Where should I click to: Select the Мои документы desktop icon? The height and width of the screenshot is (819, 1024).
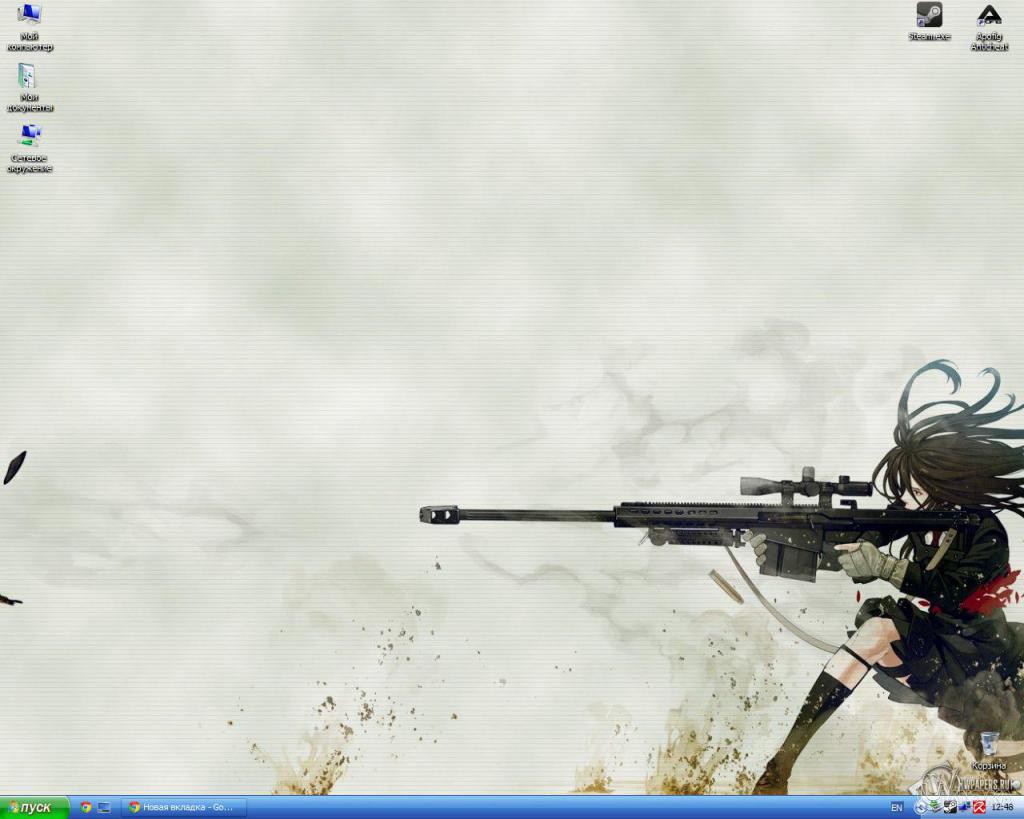pyautogui.click(x=29, y=88)
